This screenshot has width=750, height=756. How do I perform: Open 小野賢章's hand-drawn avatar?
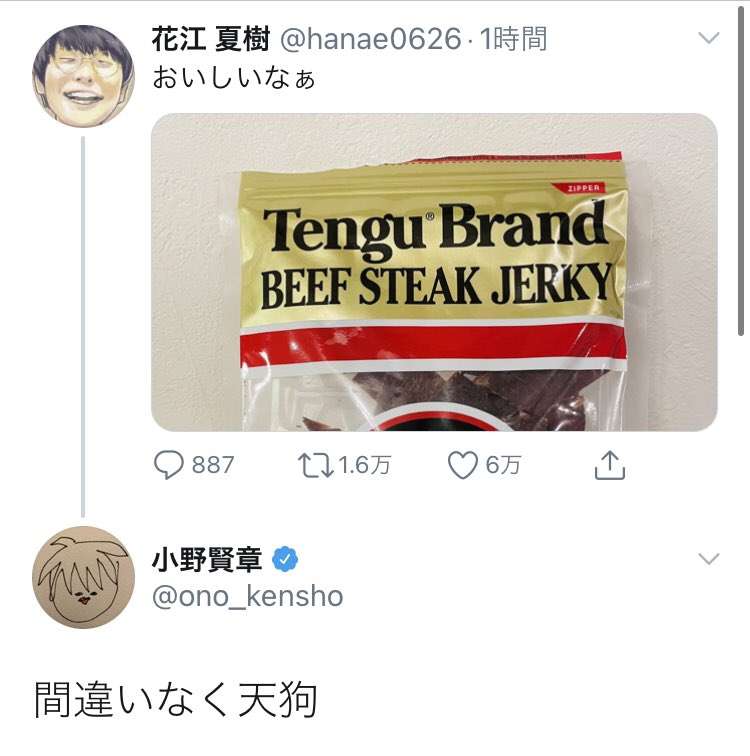pos(83,577)
